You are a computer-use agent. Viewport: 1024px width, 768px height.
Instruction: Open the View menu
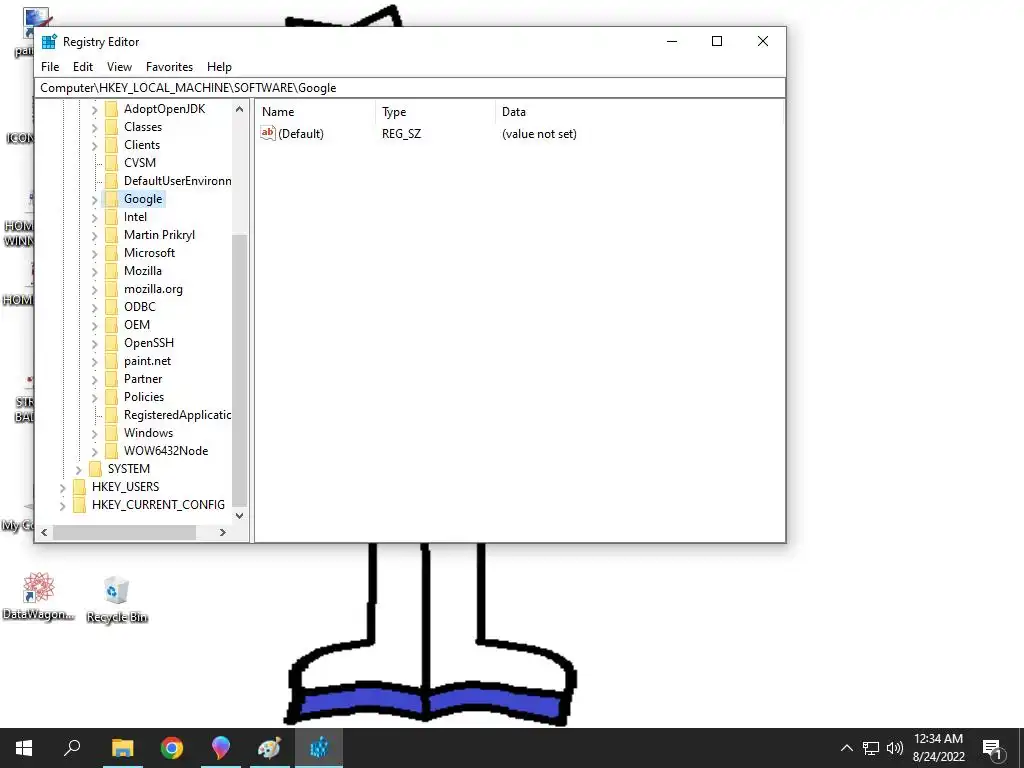point(120,67)
